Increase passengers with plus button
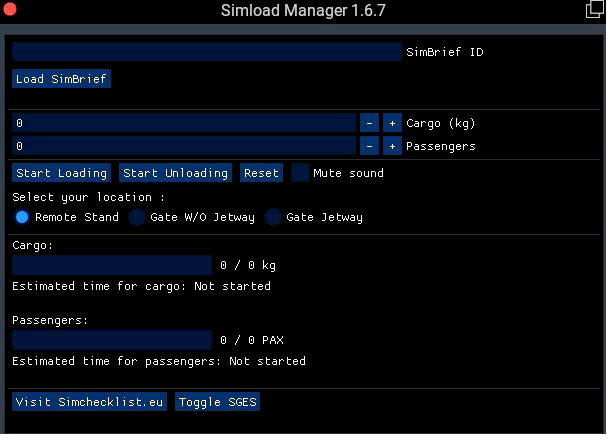This screenshot has width=615, height=441. click(x=392, y=146)
